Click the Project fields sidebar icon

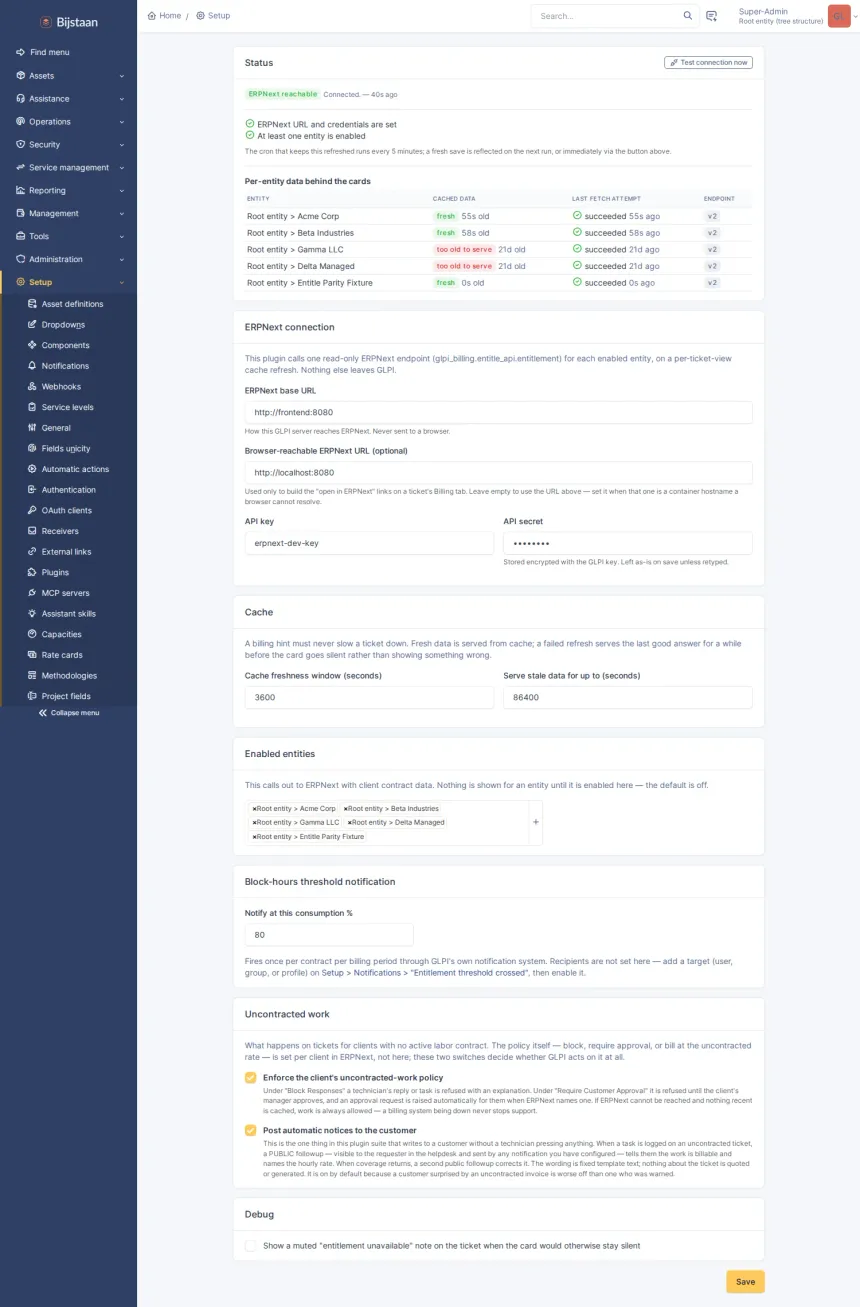[32, 696]
